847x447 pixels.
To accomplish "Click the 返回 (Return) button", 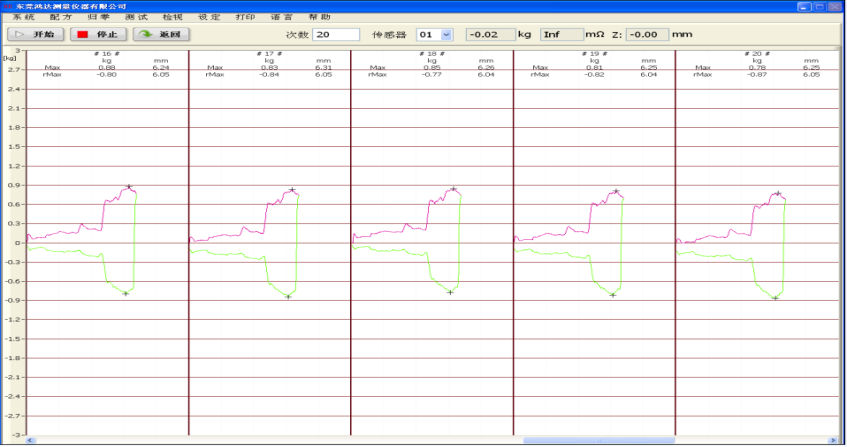I will [x=161, y=34].
